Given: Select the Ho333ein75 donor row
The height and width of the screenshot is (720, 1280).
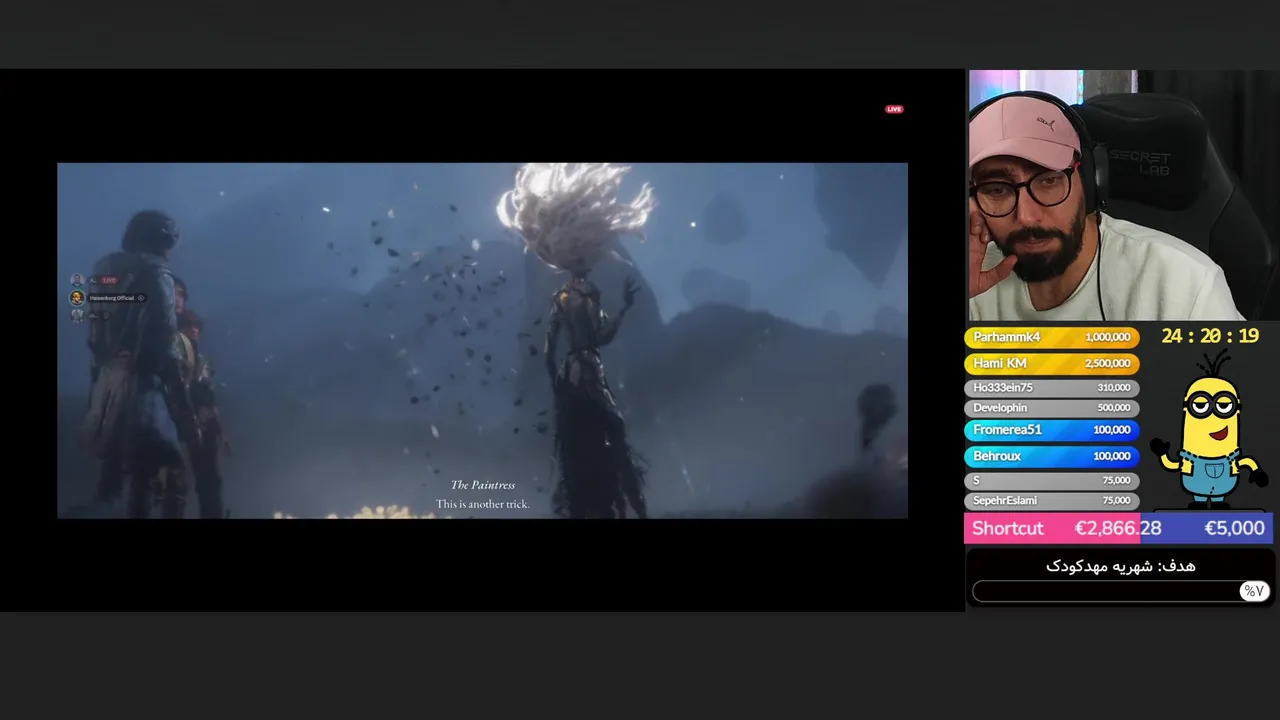Looking at the screenshot, I should 1051,387.
